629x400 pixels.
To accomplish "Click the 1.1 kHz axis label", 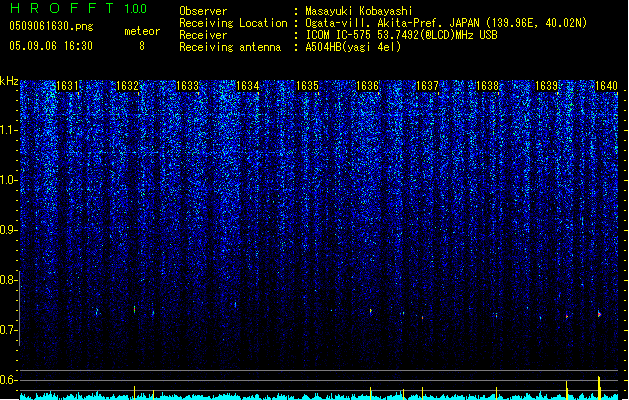I will (x=9, y=130).
